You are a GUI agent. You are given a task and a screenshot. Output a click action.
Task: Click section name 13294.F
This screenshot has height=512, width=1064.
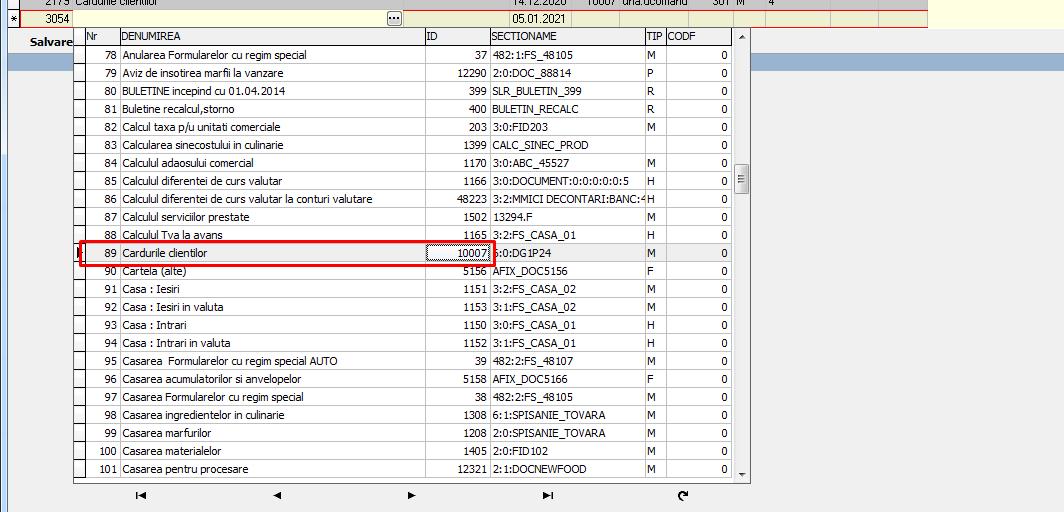tap(567, 217)
